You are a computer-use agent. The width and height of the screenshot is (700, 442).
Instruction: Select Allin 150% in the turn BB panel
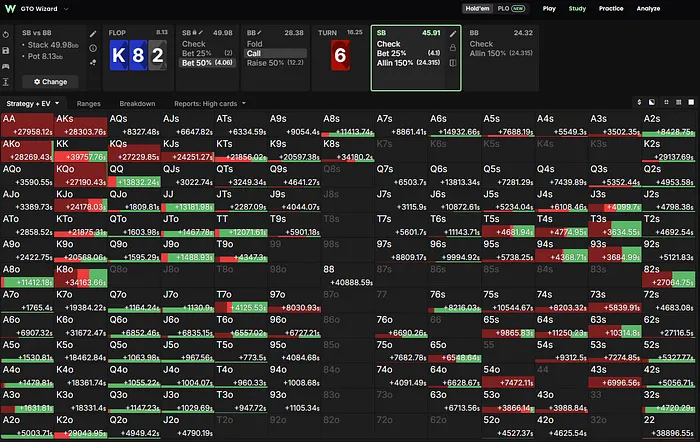[x=501, y=53]
